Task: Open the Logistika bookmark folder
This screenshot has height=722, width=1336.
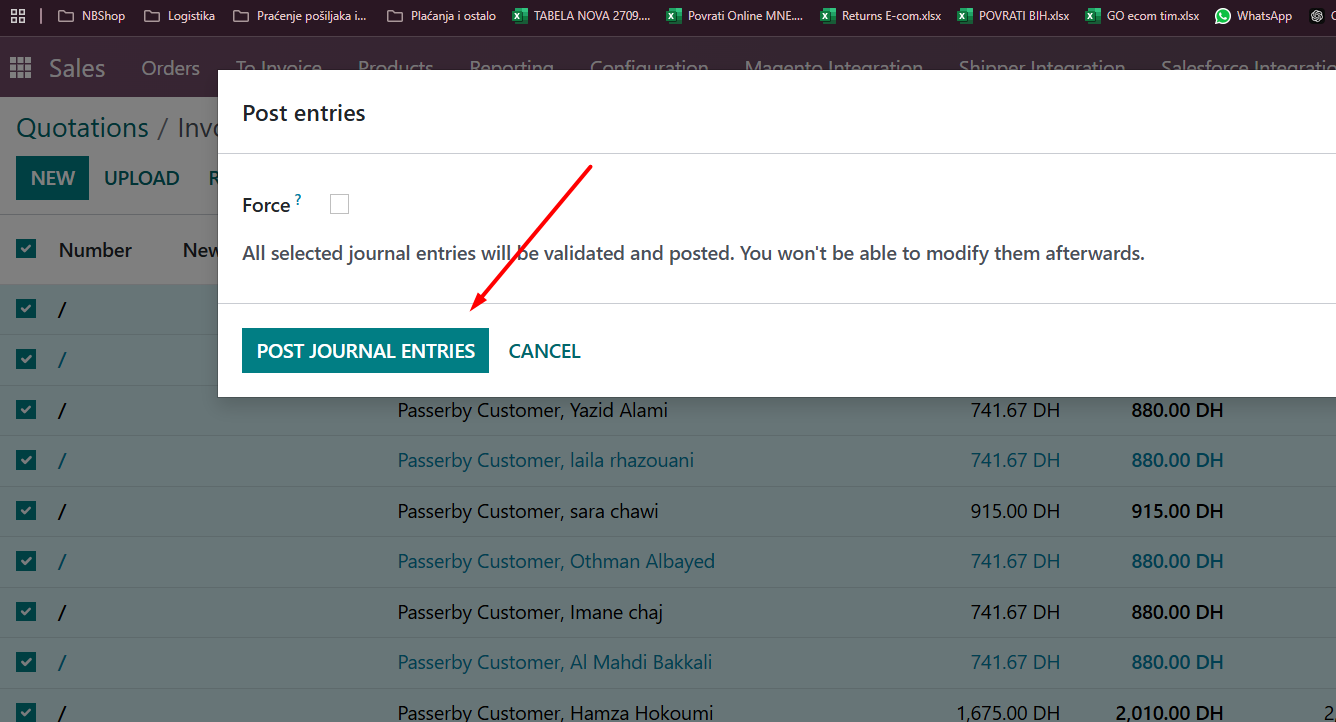Action: (x=179, y=16)
